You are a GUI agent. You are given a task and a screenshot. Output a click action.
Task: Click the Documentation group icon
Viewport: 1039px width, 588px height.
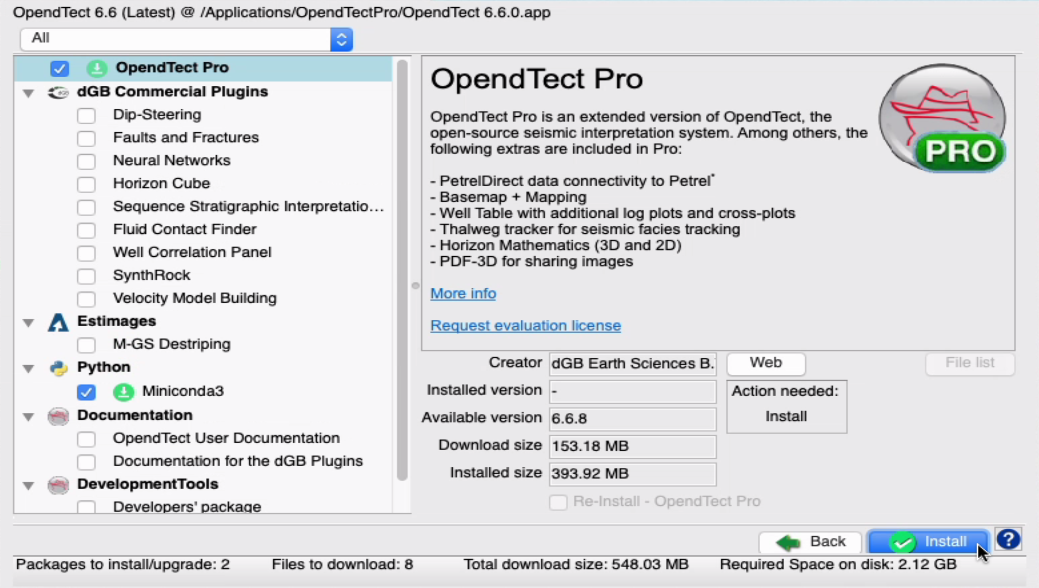click(x=58, y=416)
